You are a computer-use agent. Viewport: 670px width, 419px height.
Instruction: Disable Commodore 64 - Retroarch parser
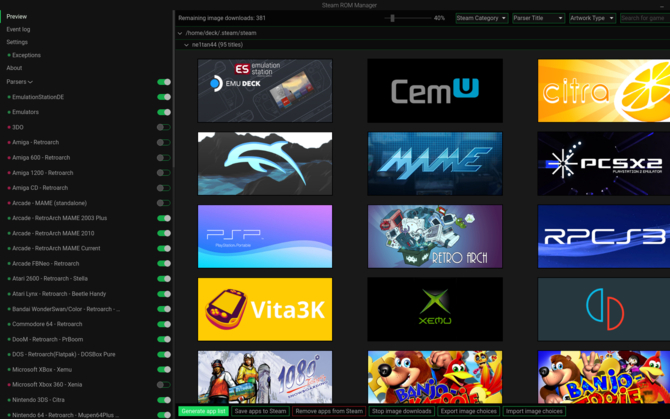pyautogui.click(x=164, y=324)
